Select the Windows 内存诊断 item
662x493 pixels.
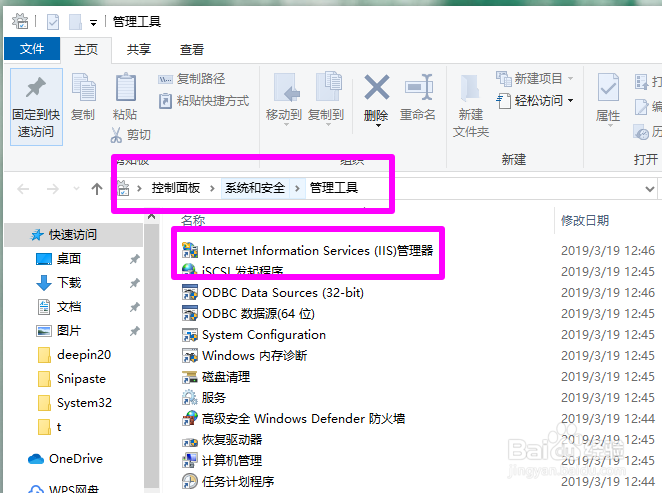pos(254,356)
